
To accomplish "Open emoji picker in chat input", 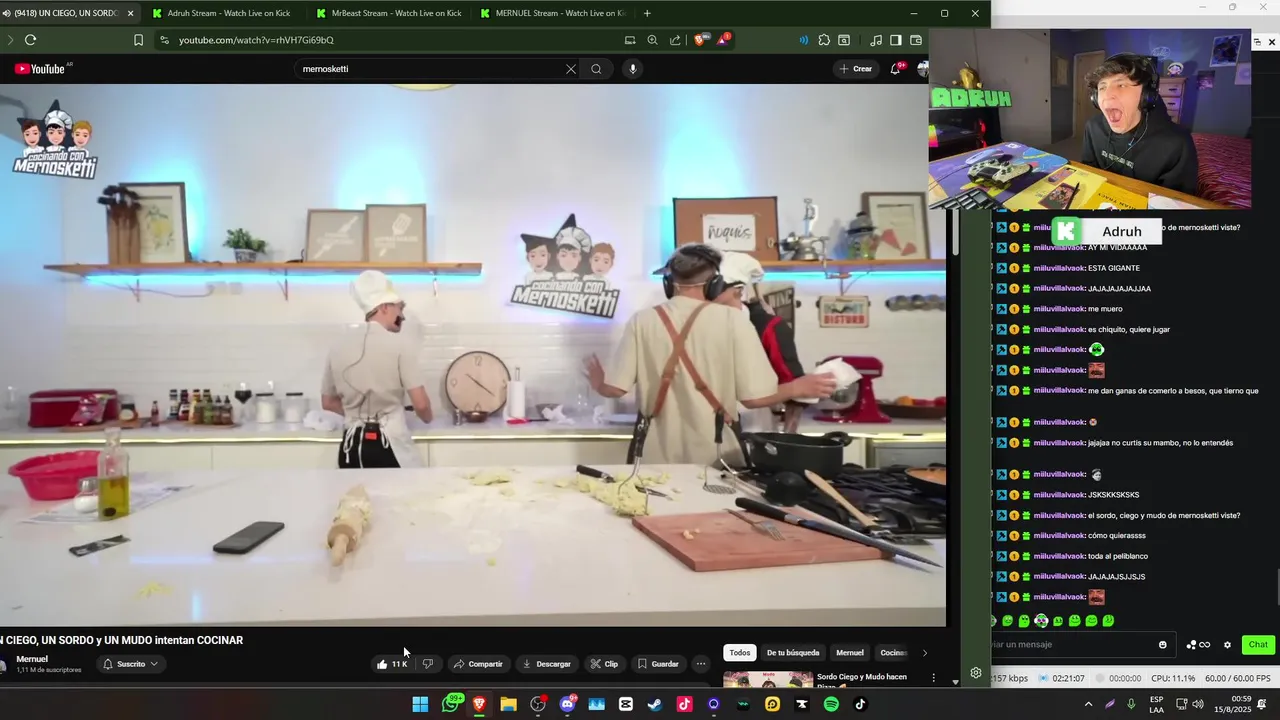I will 1162,645.
